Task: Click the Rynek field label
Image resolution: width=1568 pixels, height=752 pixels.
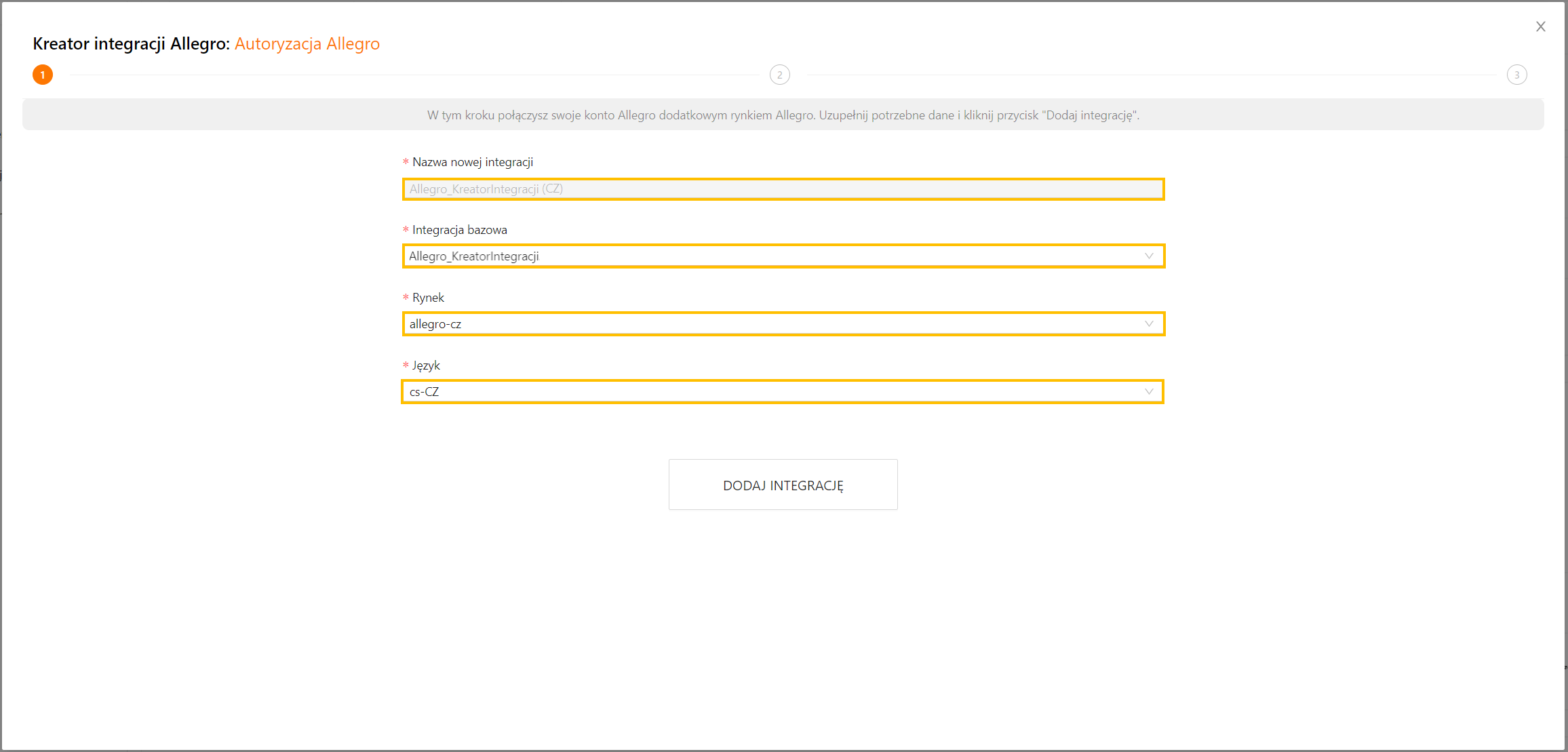Action: click(x=428, y=298)
